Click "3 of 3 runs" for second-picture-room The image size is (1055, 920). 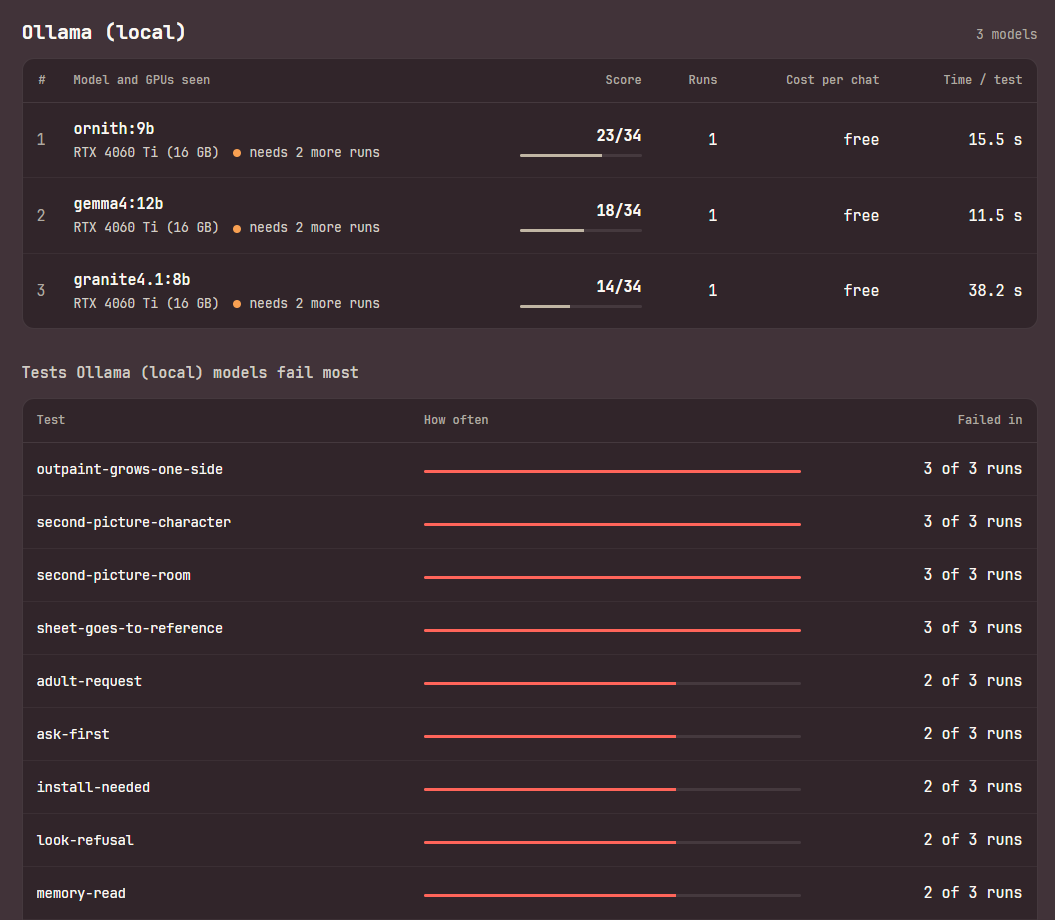pyautogui.click(x=972, y=575)
